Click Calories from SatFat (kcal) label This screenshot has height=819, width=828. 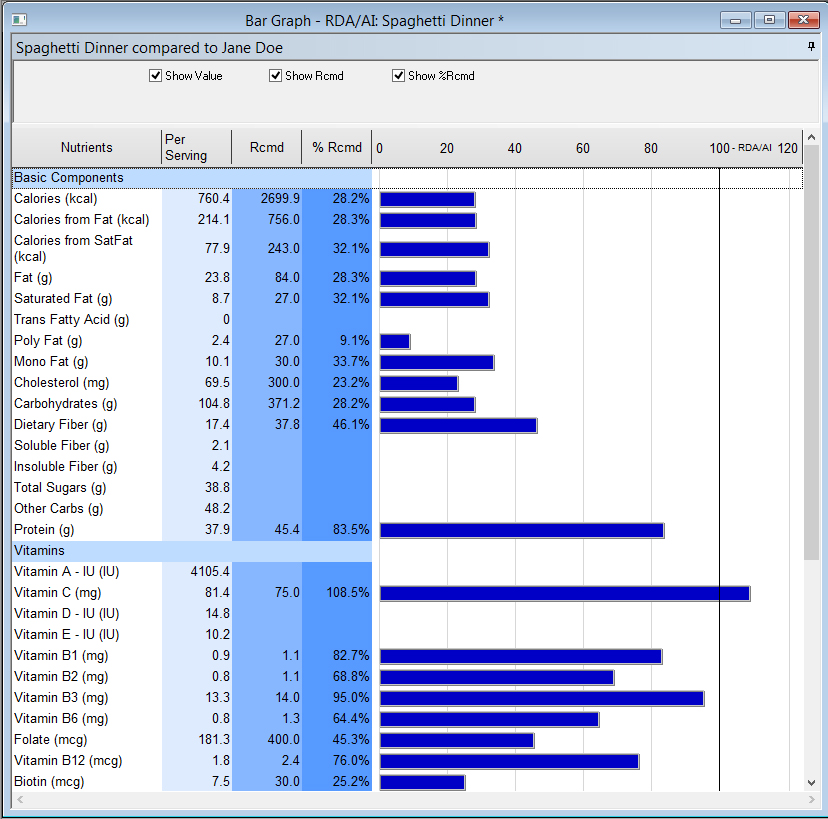[73, 249]
